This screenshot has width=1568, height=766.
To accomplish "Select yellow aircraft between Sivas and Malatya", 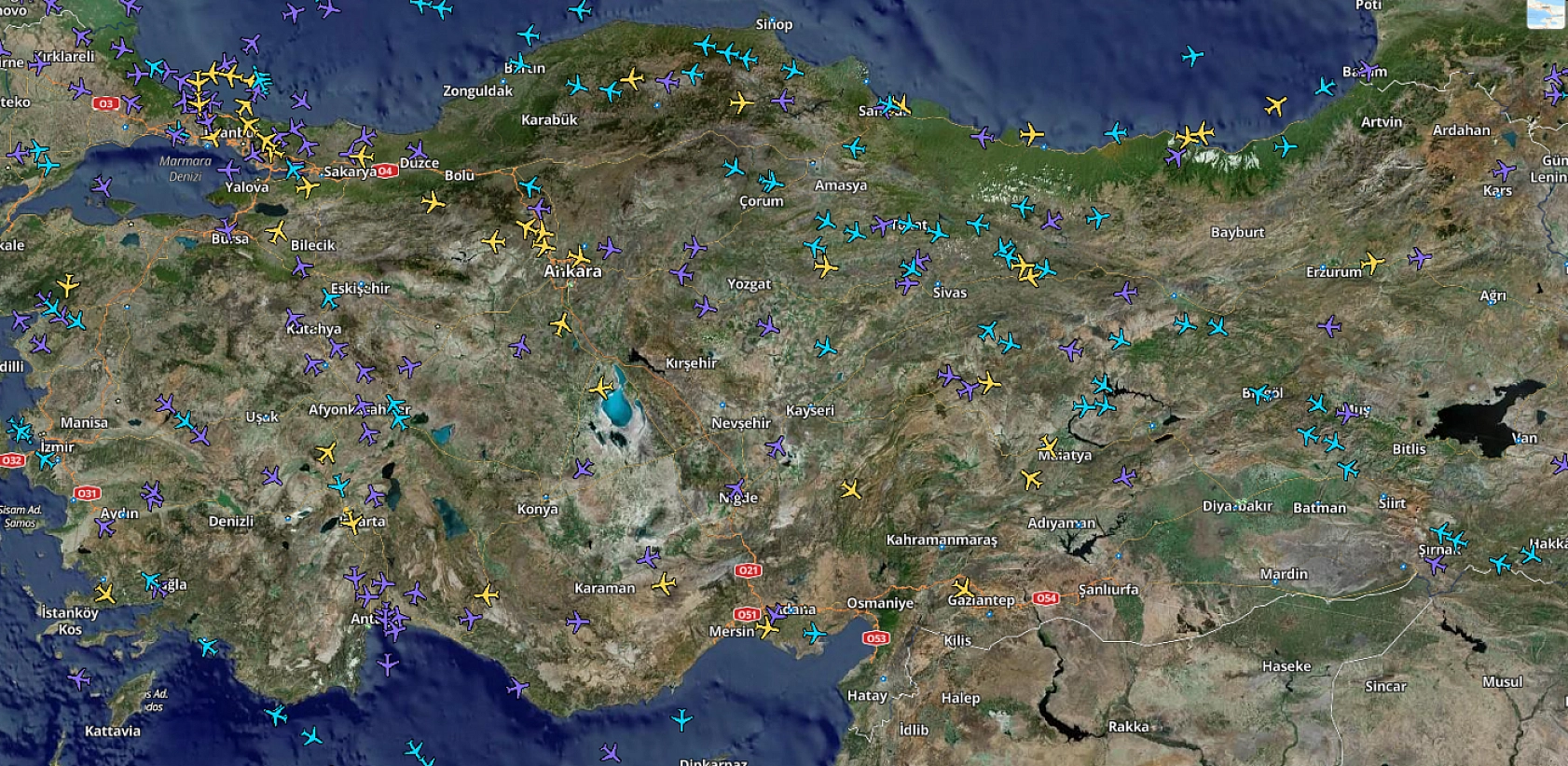I will (x=989, y=382).
